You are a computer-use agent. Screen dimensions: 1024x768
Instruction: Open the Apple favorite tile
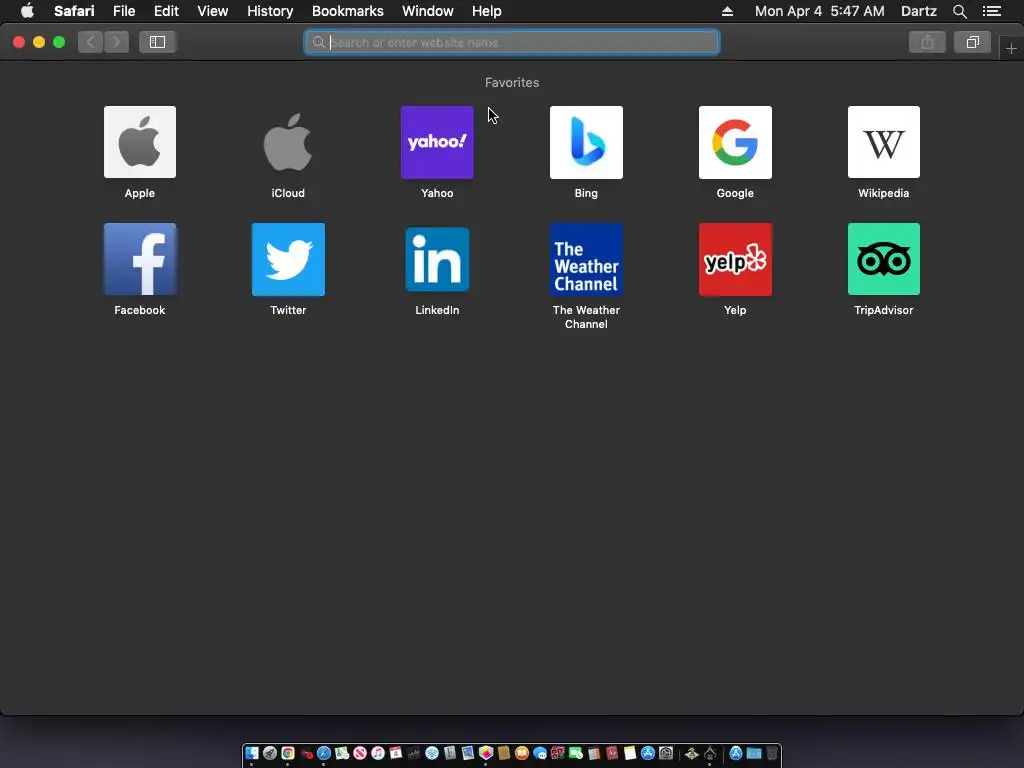[140, 142]
